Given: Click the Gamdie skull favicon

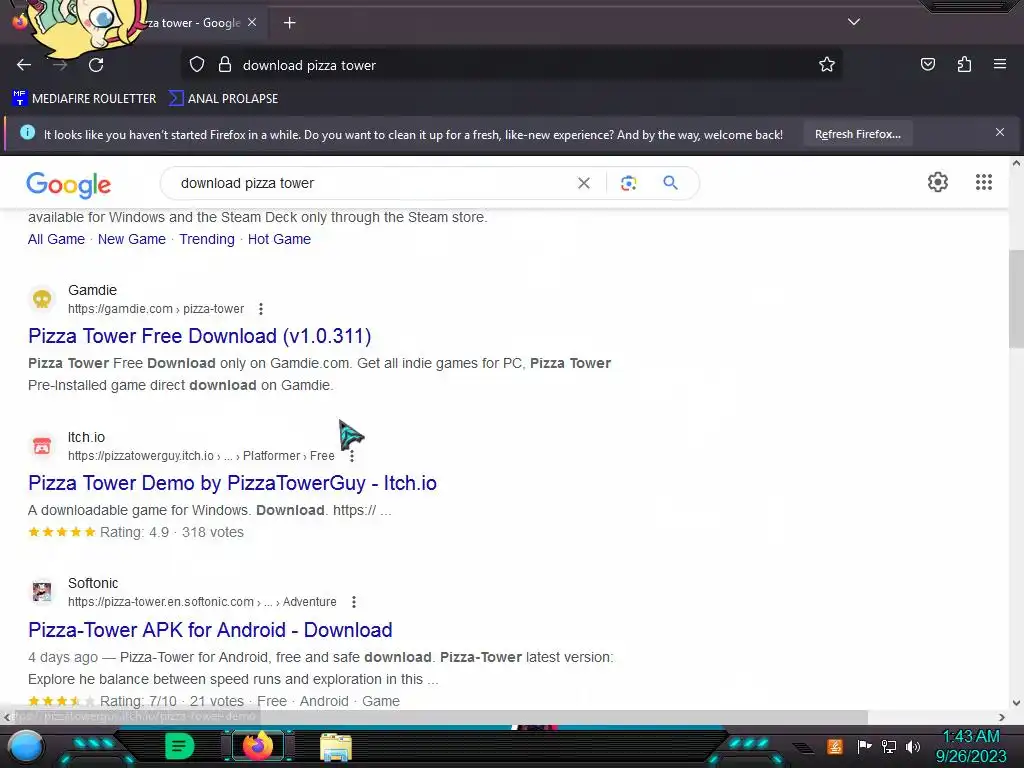Looking at the screenshot, I should (42, 299).
